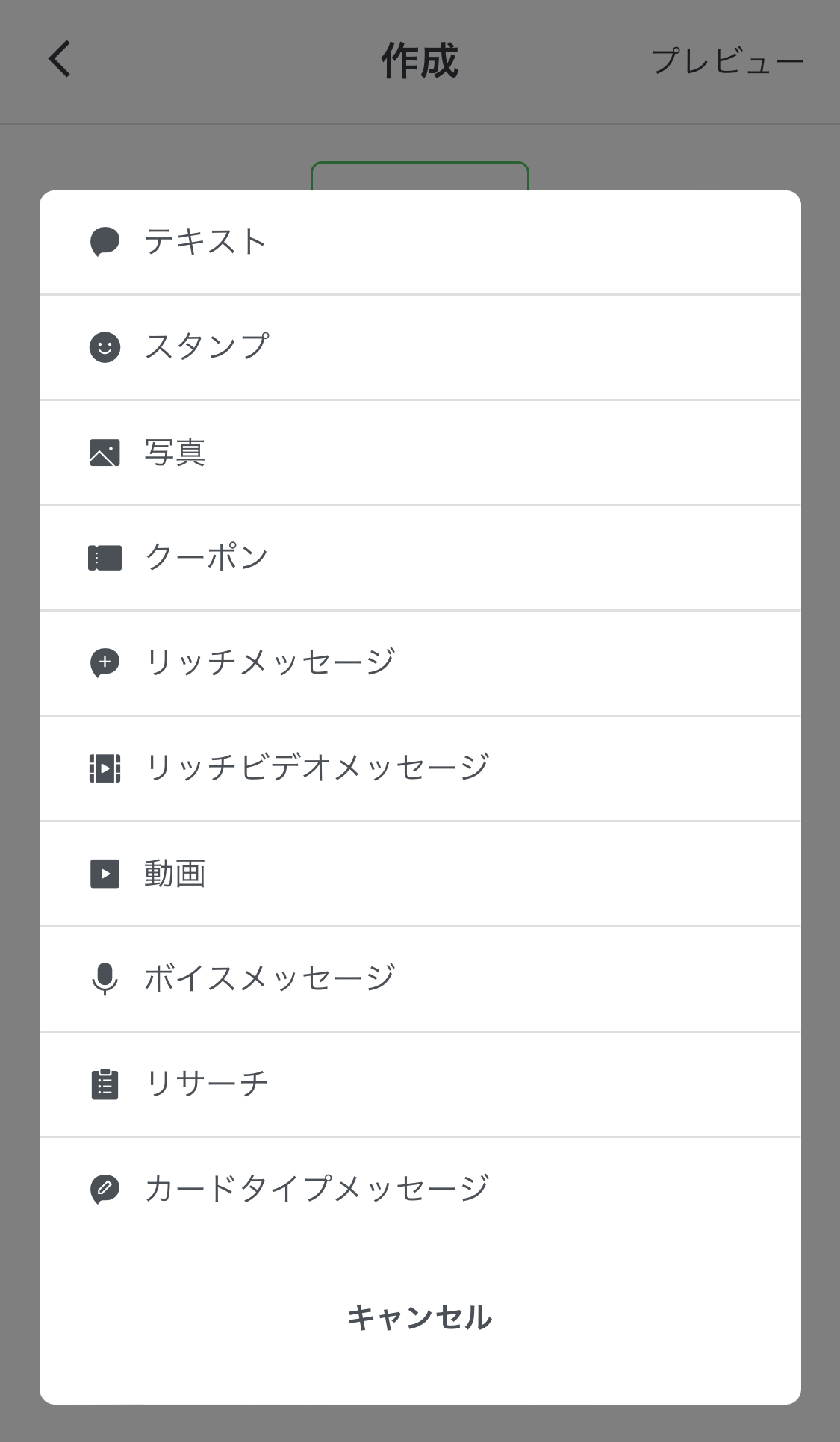Click the text speech bubble icon
This screenshot has width=840, height=1442.
pyautogui.click(x=105, y=242)
